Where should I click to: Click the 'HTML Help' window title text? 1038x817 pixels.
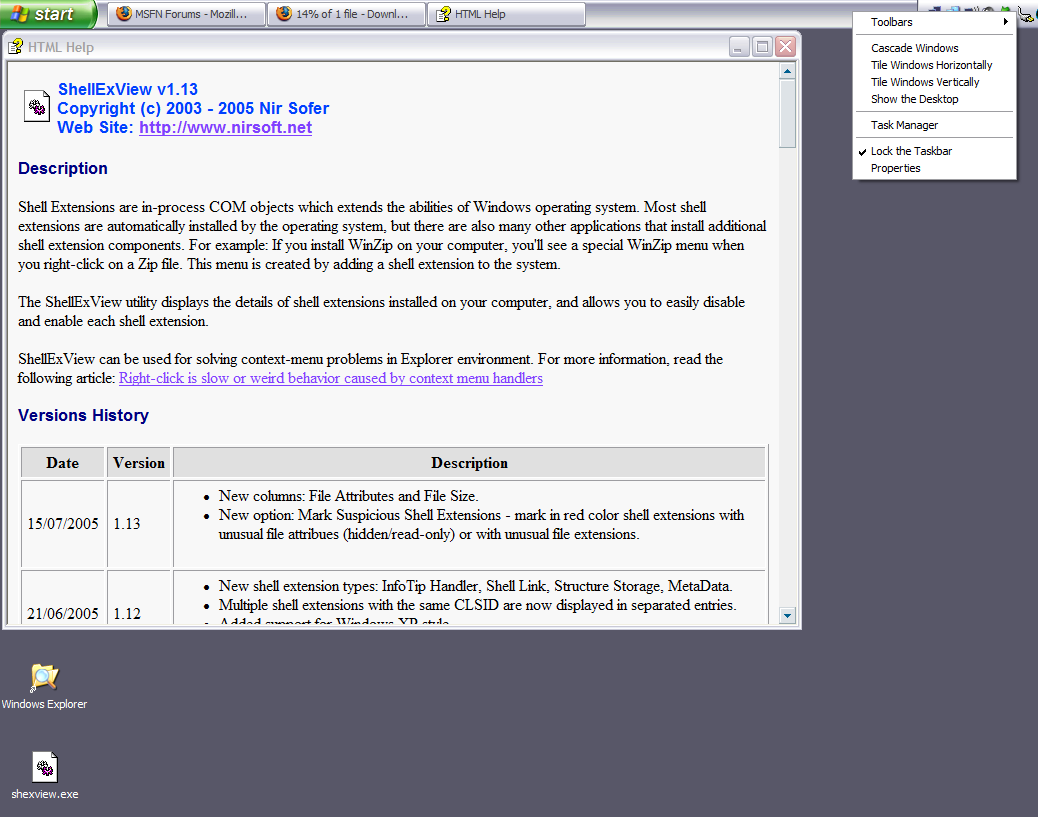61,48
